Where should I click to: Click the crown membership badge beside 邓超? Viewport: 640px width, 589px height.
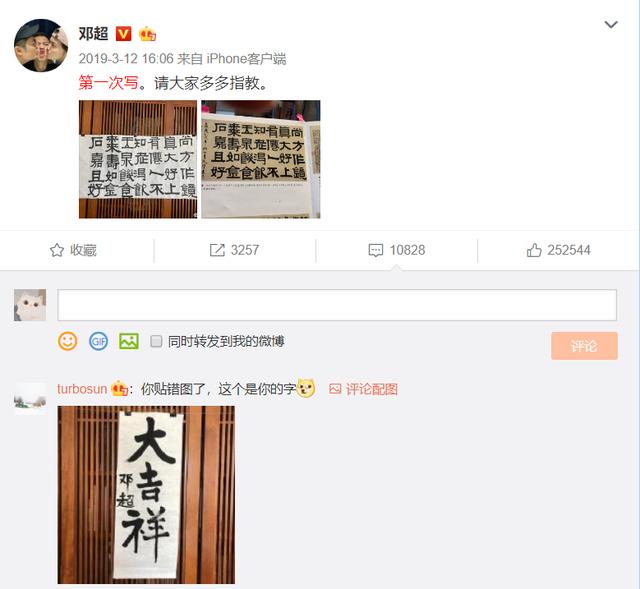click(x=147, y=33)
